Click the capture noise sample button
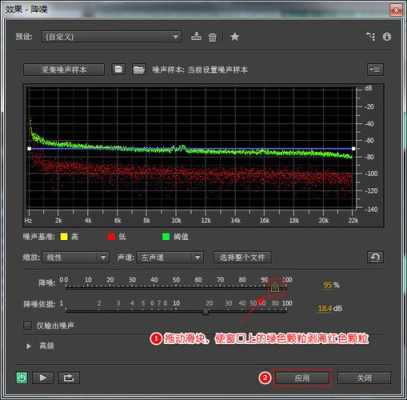The height and width of the screenshot is (400, 407). point(64,70)
